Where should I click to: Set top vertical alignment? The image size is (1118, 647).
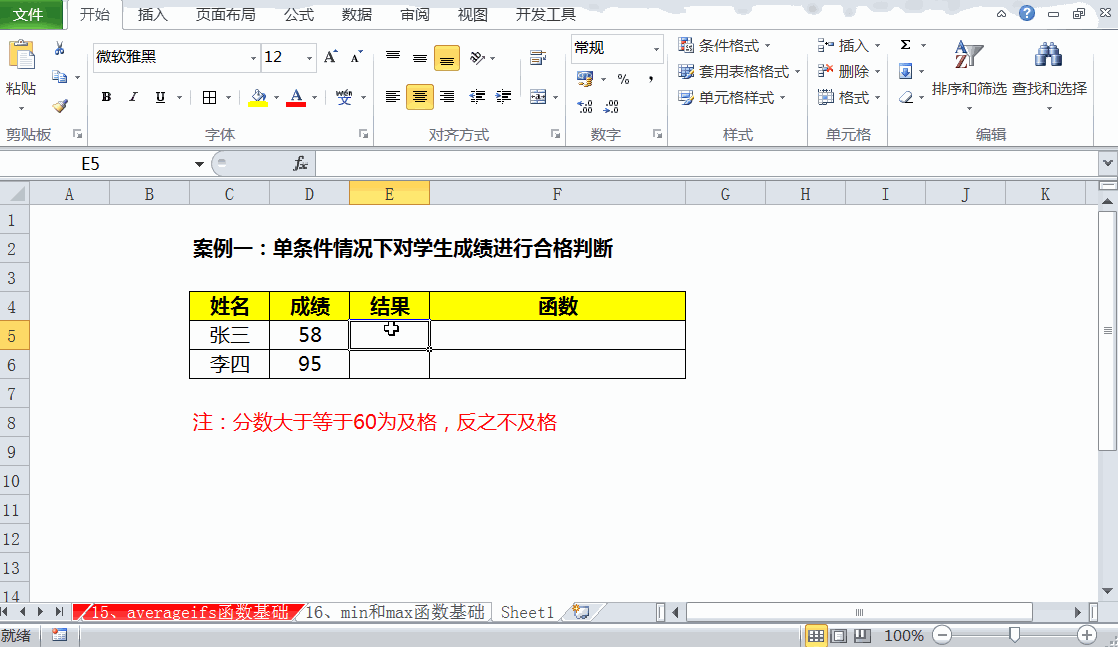click(x=393, y=57)
